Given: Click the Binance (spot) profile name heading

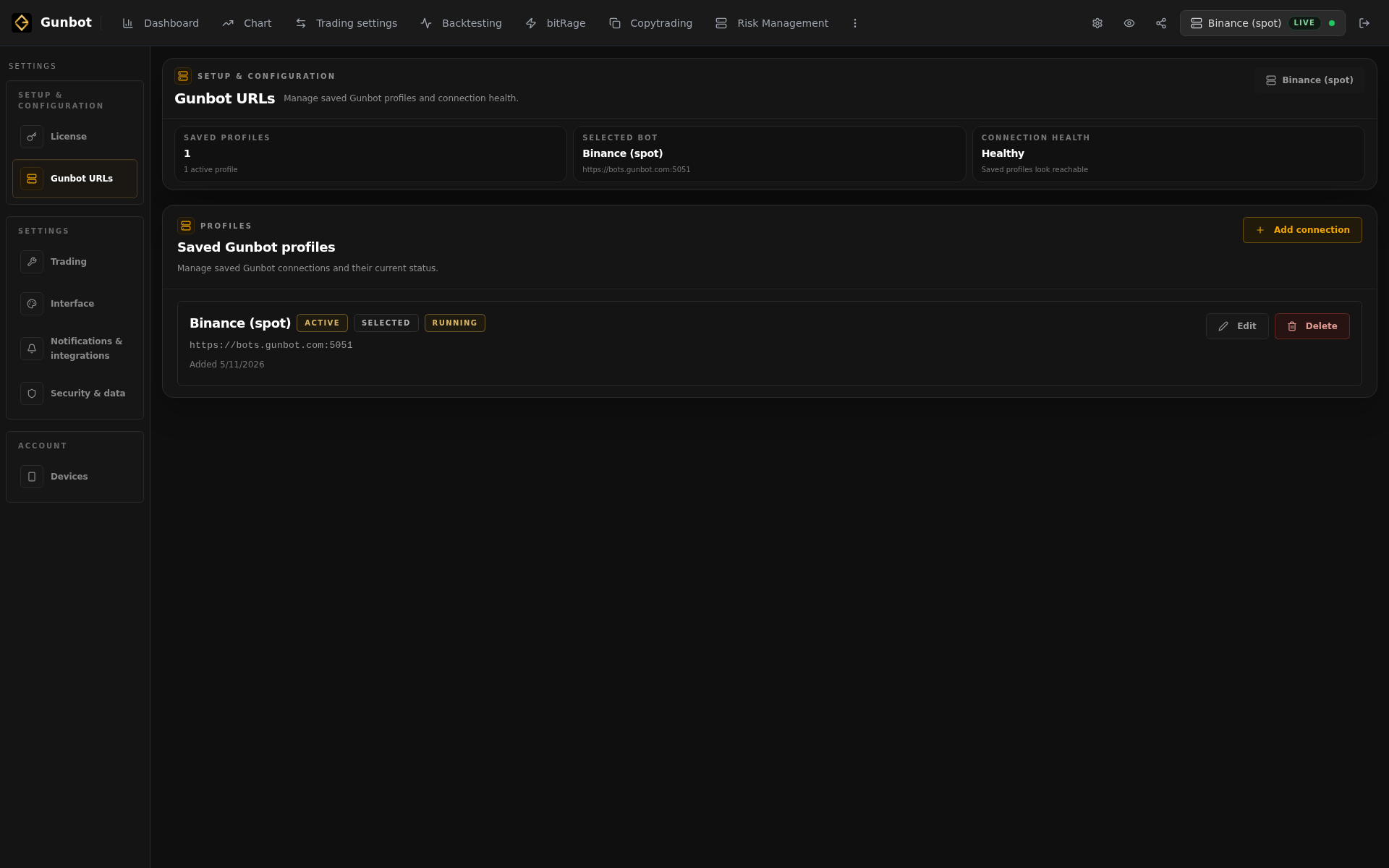Looking at the screenshot, I should tap(240, 323).
